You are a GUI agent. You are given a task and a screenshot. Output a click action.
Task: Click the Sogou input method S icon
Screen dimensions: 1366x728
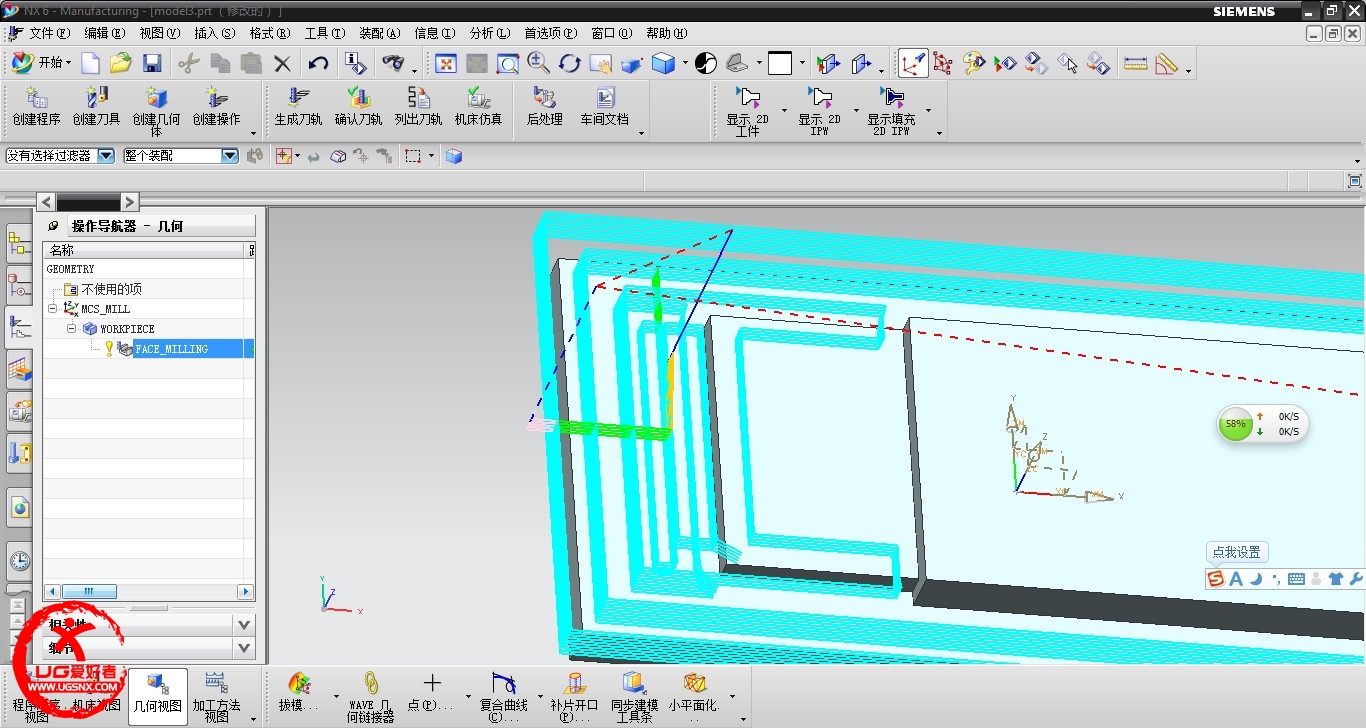1216,579
